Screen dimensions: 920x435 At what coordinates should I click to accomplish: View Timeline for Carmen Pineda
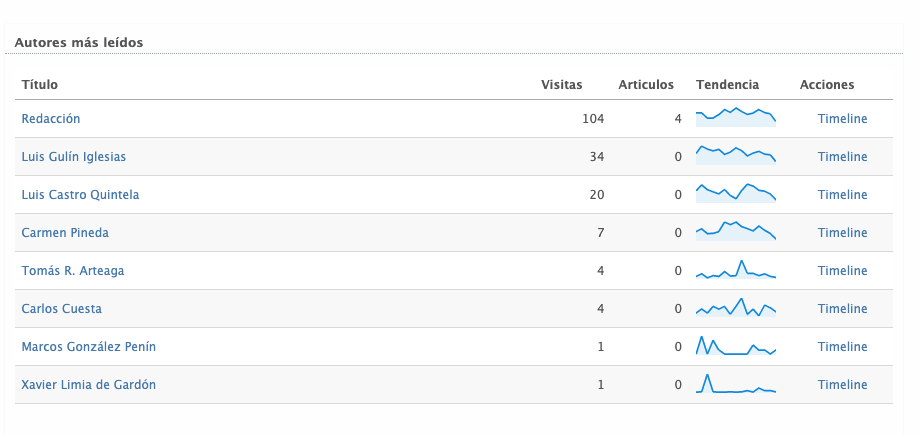pos(842,232)
